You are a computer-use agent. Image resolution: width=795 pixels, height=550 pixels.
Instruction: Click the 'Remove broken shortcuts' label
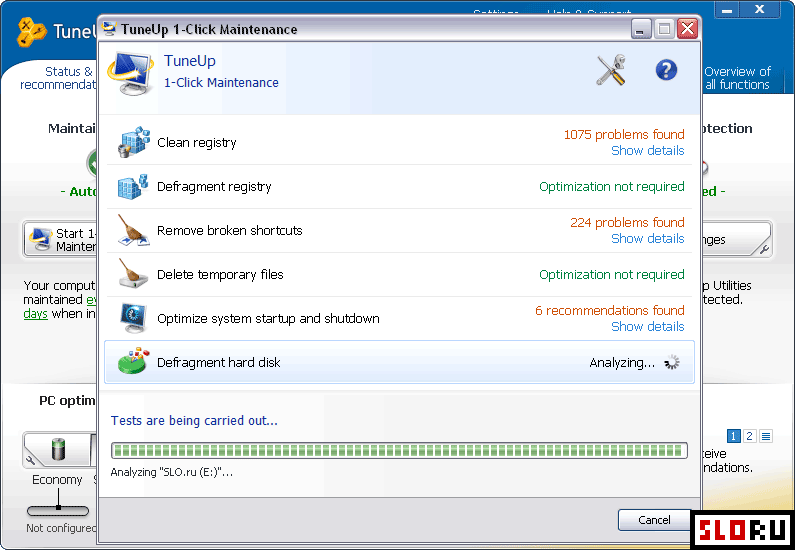point(230,230)
